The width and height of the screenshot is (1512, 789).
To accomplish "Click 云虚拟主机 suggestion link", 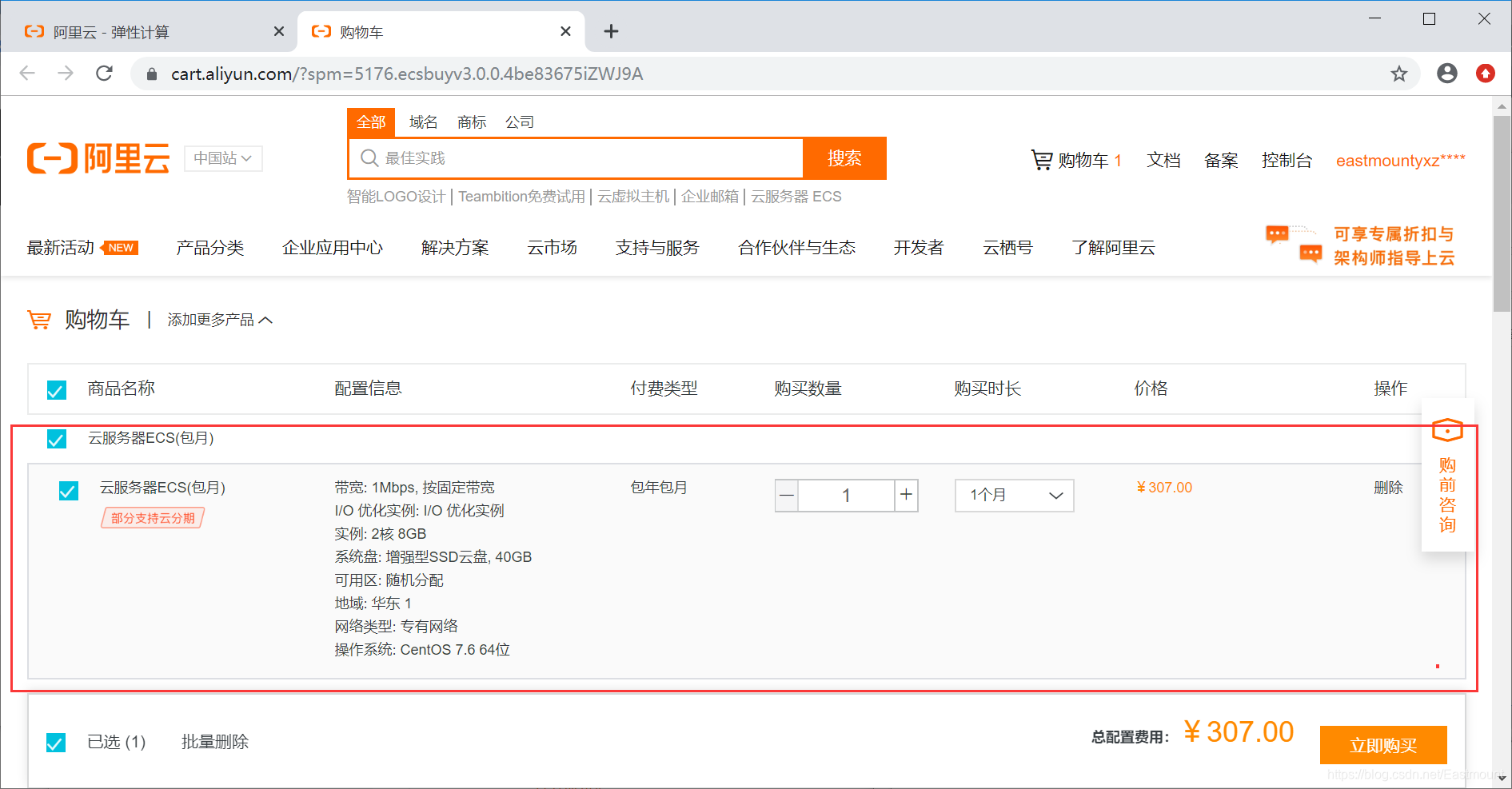I will (x=633, y=197).
